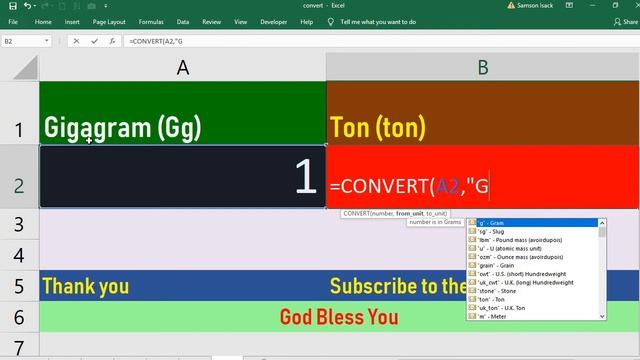Click the Tell me lightbulb icon
Screen dimensions: 640x360
(x=331, y=22)
